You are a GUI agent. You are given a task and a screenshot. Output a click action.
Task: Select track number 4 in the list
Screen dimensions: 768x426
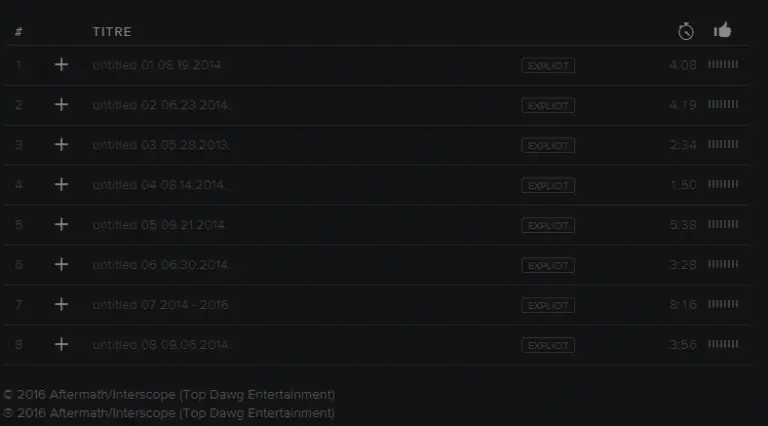pos(19,185)
